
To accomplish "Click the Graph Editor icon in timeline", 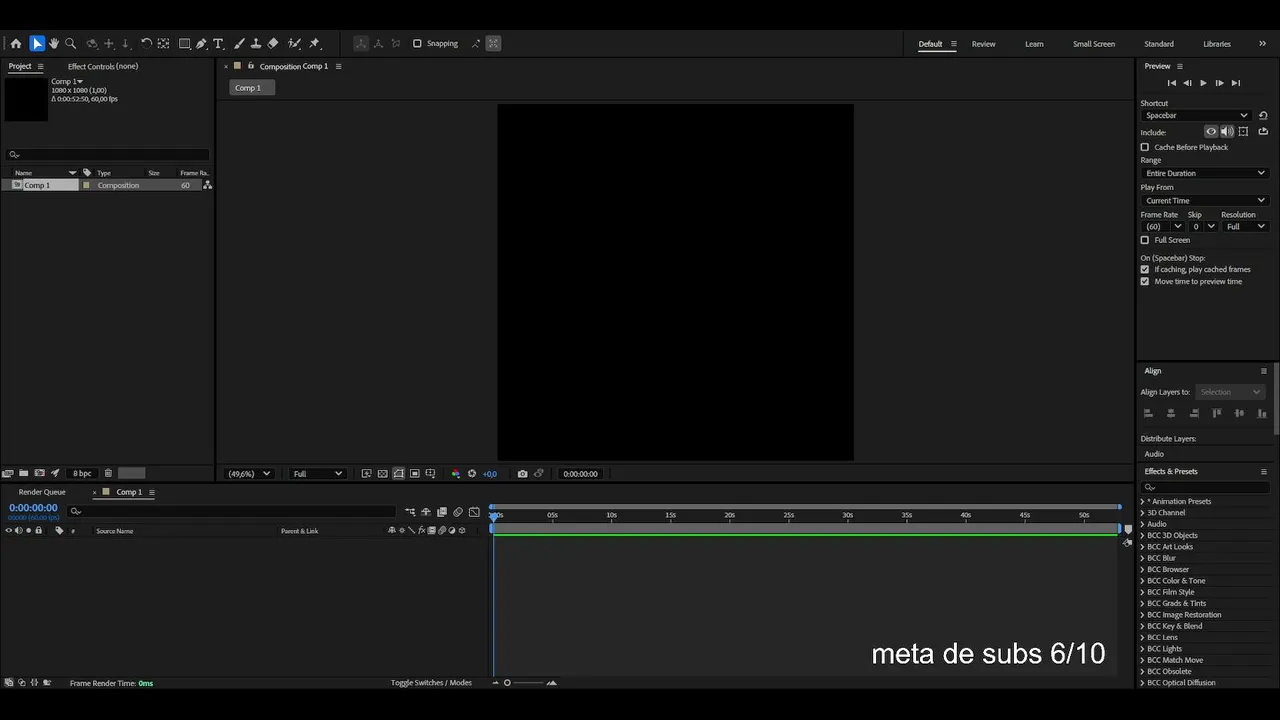I will (474, 512).
